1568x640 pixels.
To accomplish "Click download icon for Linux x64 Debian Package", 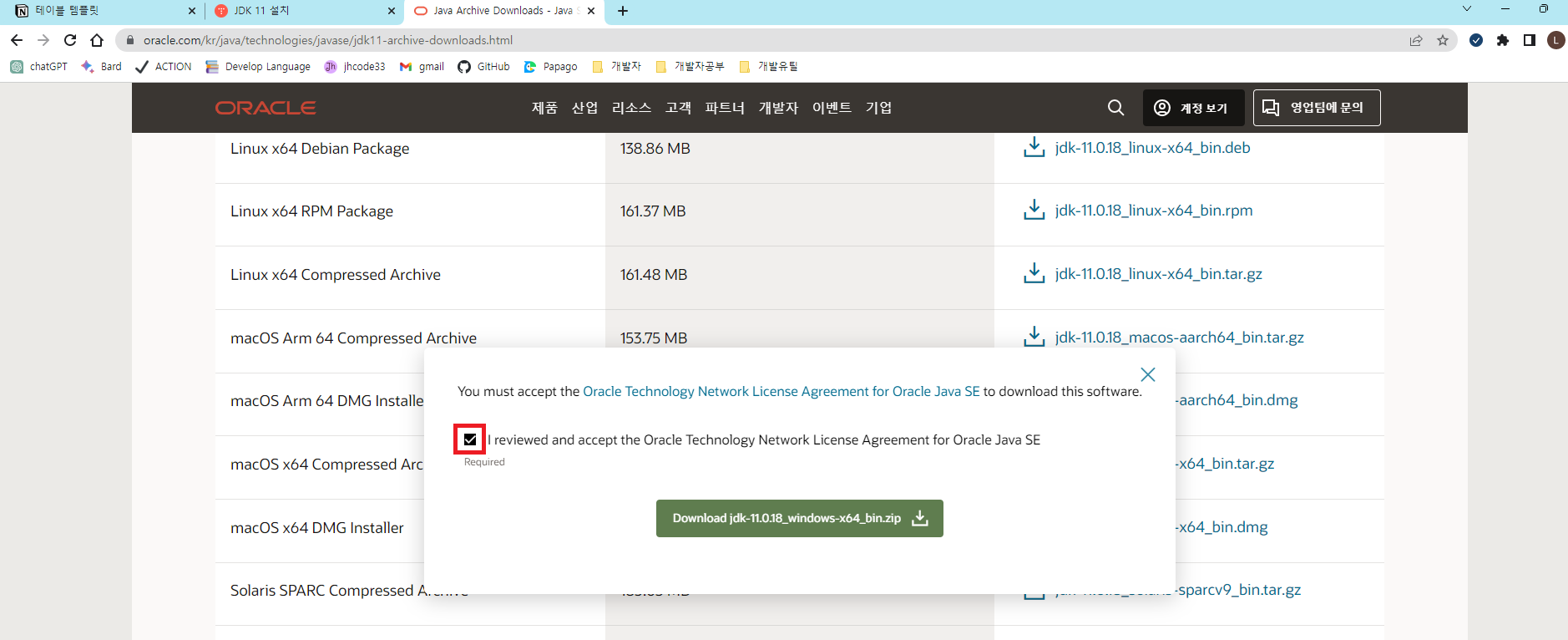I will [x=1034, y=147].
